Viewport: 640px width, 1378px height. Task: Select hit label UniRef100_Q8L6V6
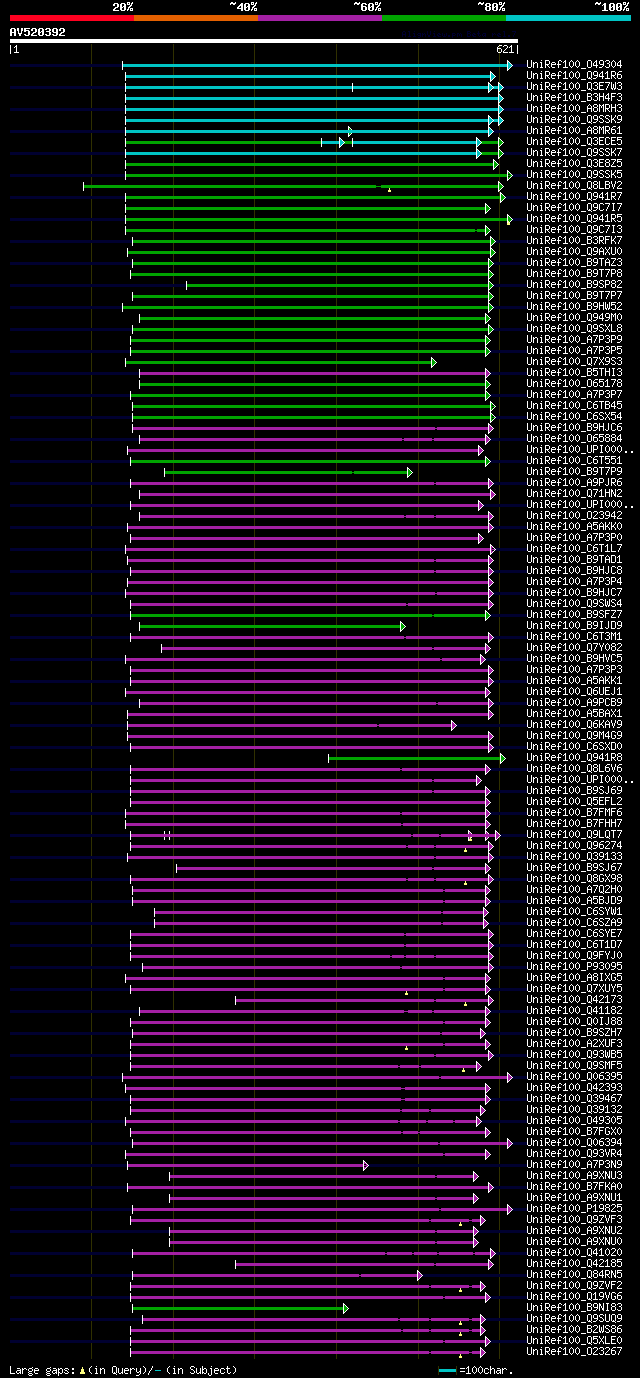tap(574, 769)
